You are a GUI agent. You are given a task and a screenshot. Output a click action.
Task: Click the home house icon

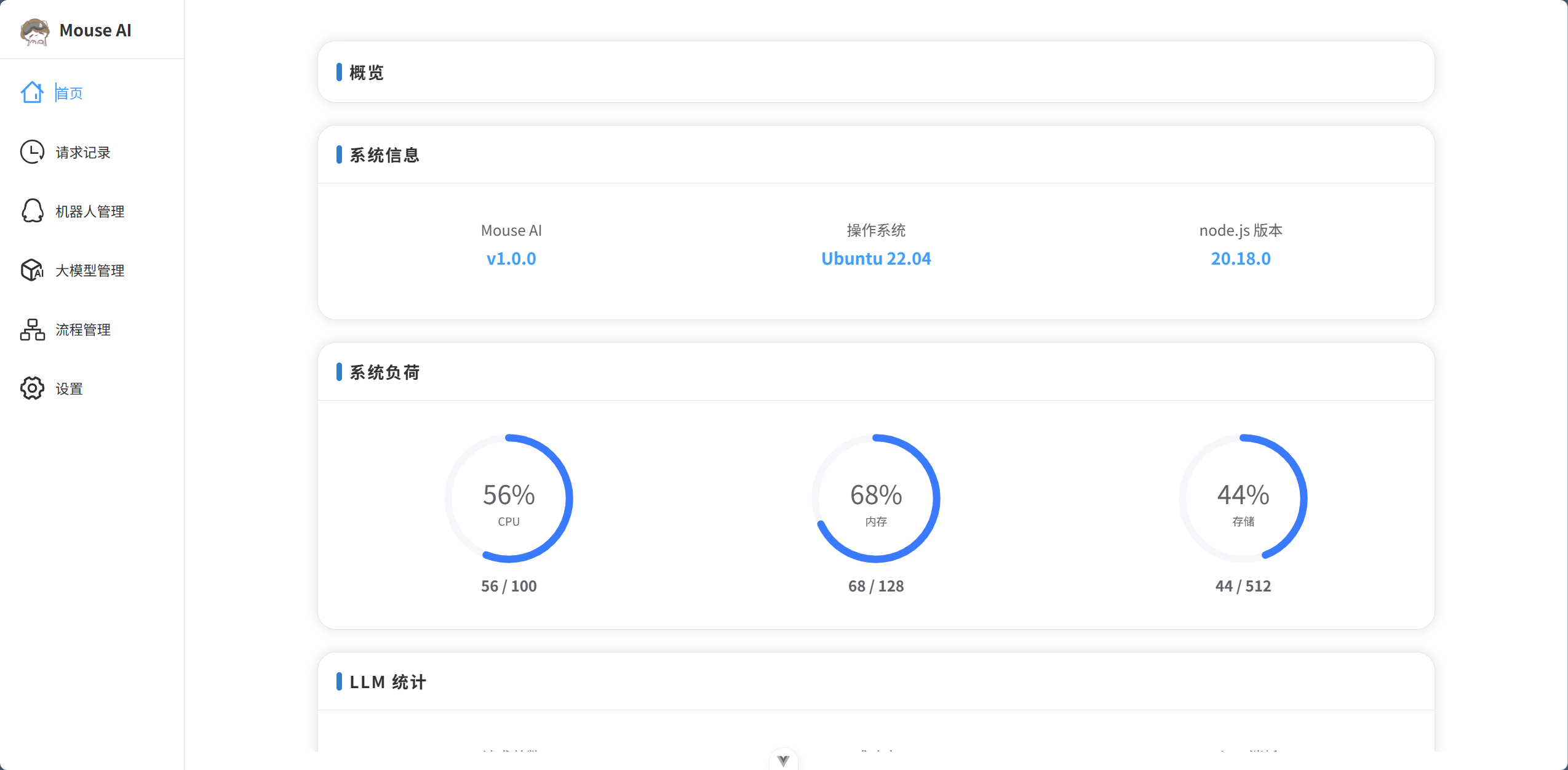(x=32, y=93)
